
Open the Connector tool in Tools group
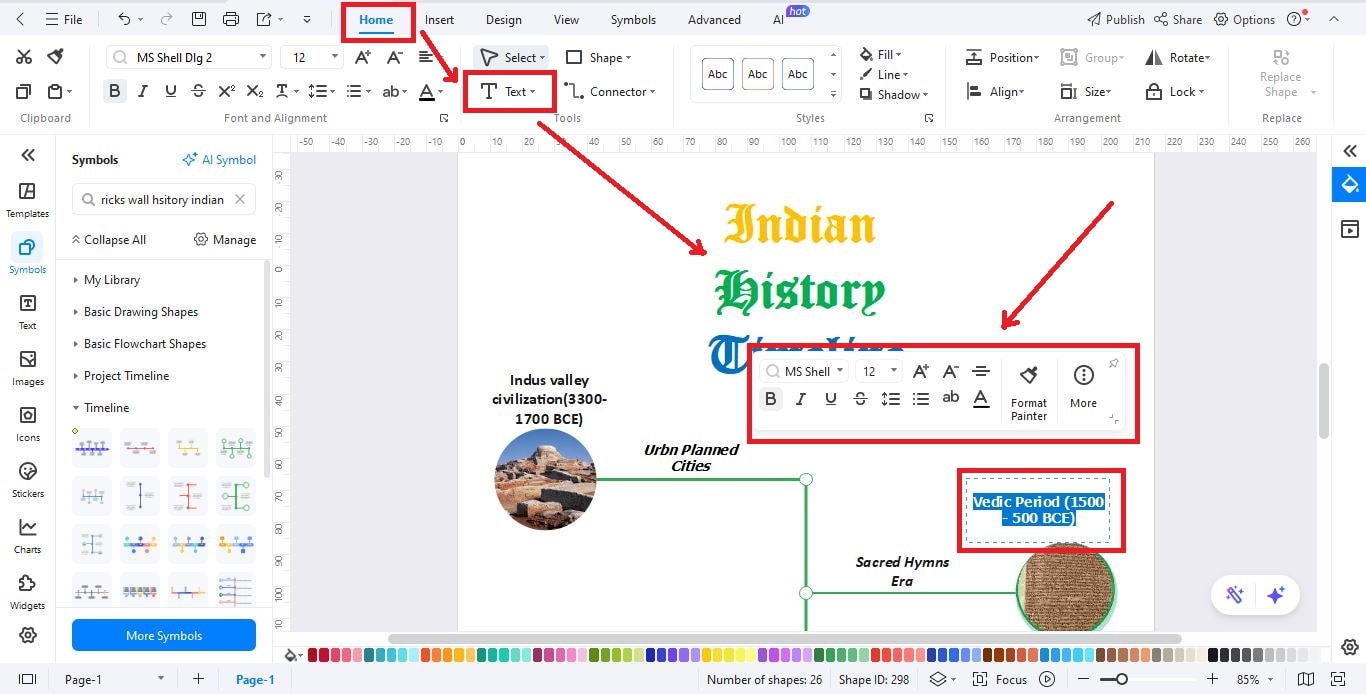(x=611, y=91)
